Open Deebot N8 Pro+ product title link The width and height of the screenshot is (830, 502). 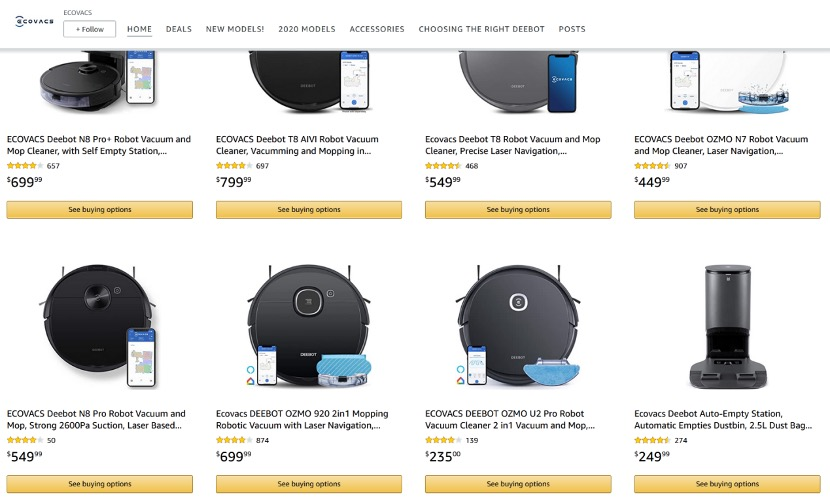pyautogui.click(x=98, y=145)
